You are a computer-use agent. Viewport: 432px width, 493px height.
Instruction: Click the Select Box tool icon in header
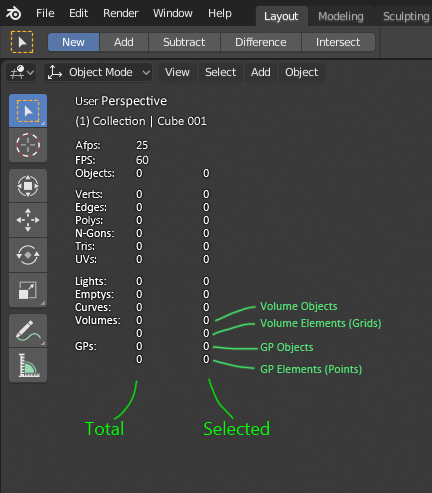pos(22,42)
